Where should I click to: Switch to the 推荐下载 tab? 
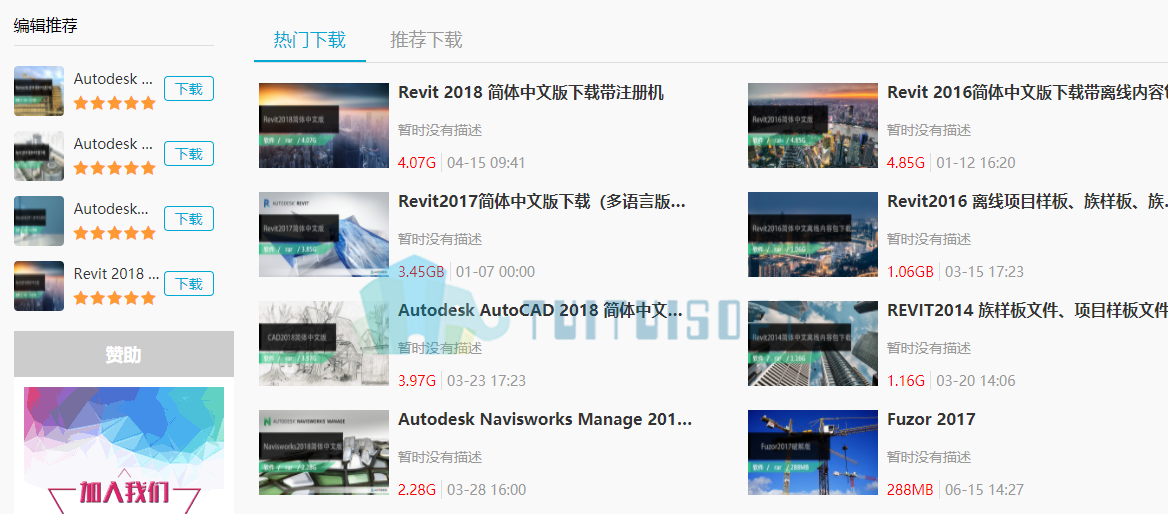[x=426, y=39]
